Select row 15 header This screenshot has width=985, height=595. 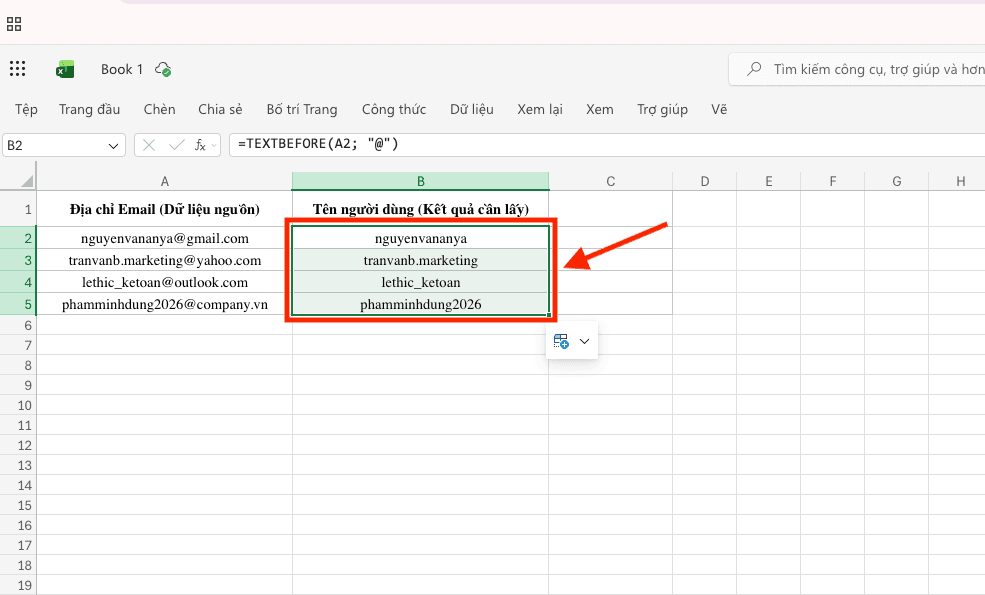pos(18,505)
